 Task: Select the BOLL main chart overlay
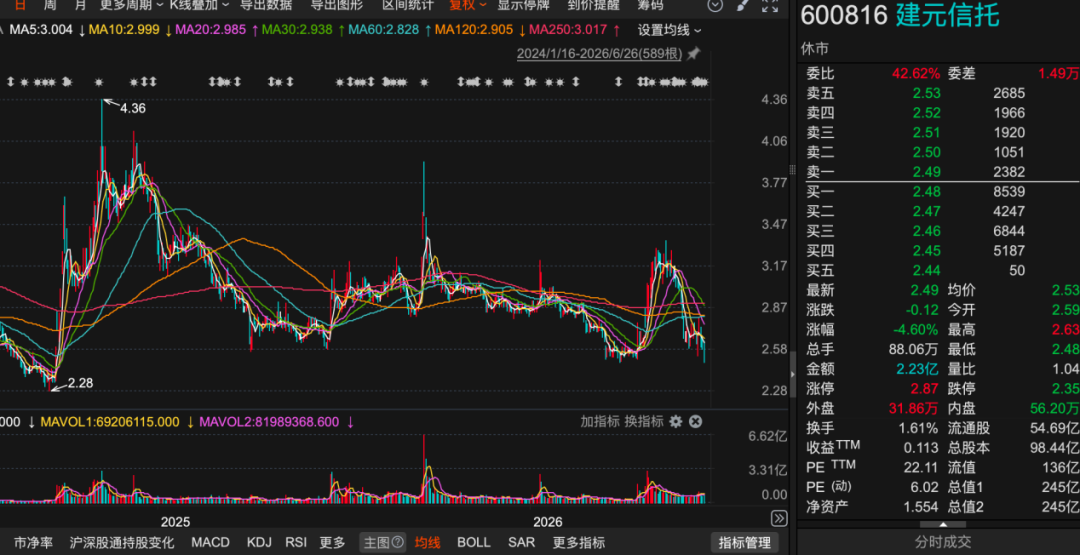click(474, 543)
